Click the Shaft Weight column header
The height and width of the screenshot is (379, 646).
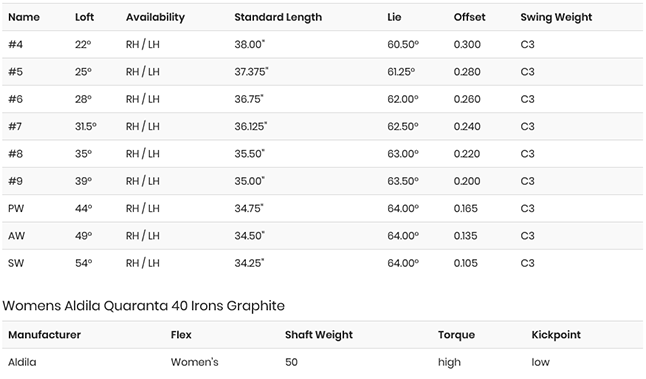point(319,335)
